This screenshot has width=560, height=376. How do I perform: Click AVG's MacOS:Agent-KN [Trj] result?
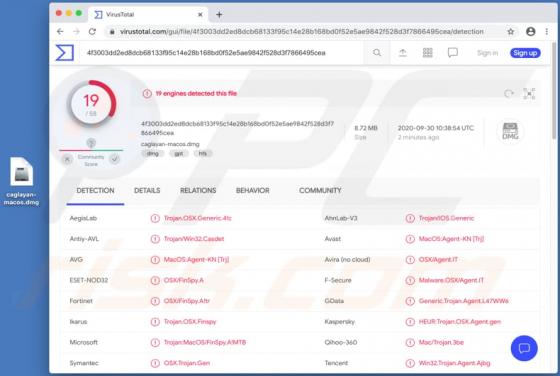point(196,260)
